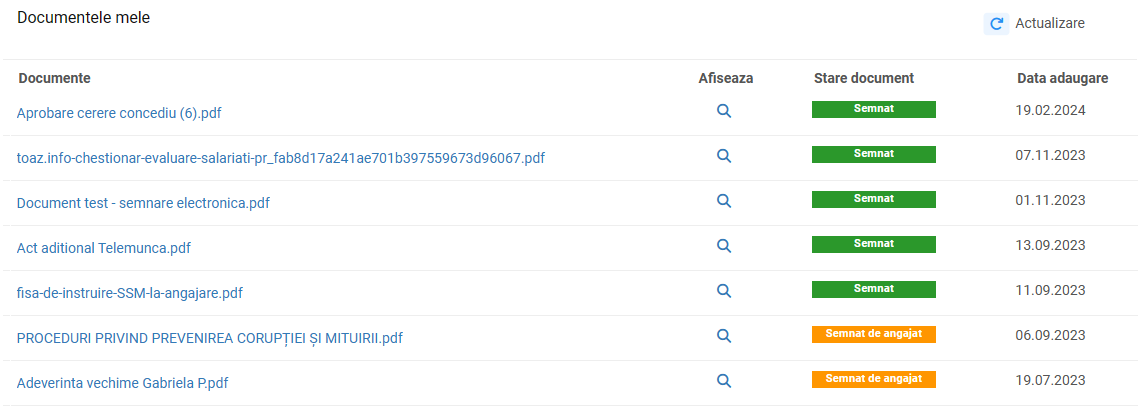Click magnifier for PROCEDURI PRIVIND PREVENIREA CORUPȚIEI document
1138x409 pixels.
[724, 336]
